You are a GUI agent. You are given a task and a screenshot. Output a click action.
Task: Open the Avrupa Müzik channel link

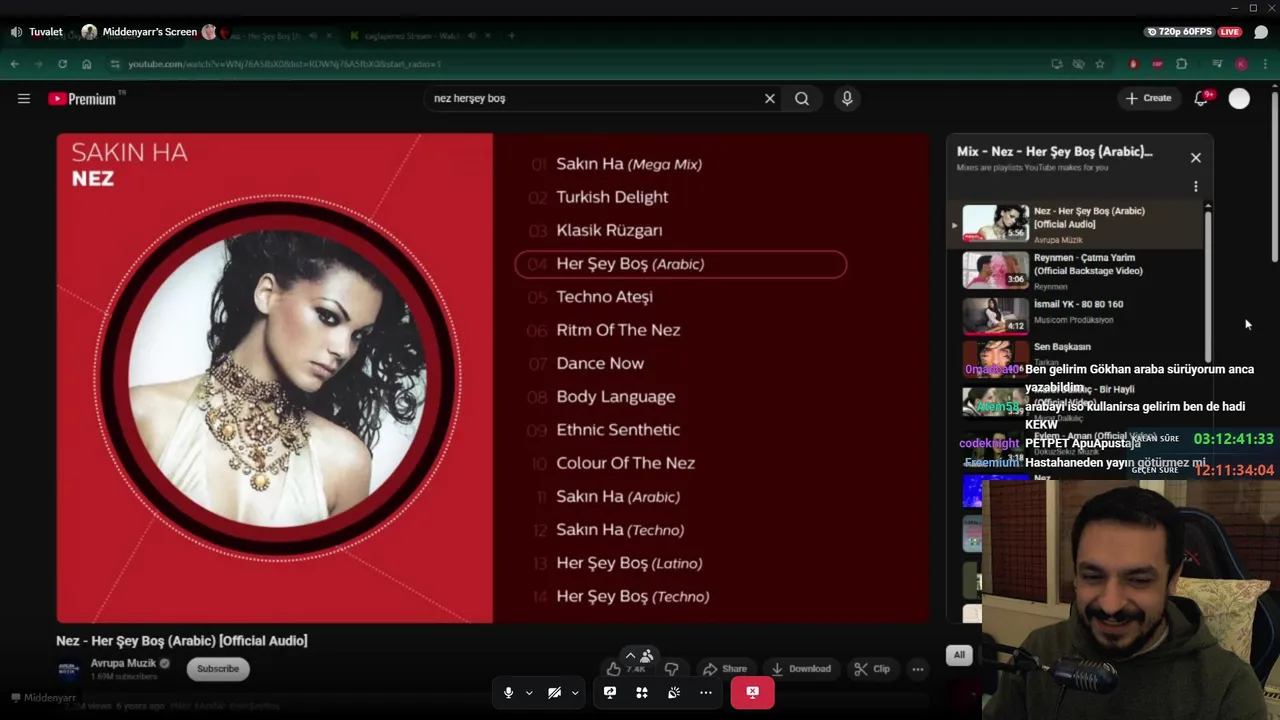123,663
